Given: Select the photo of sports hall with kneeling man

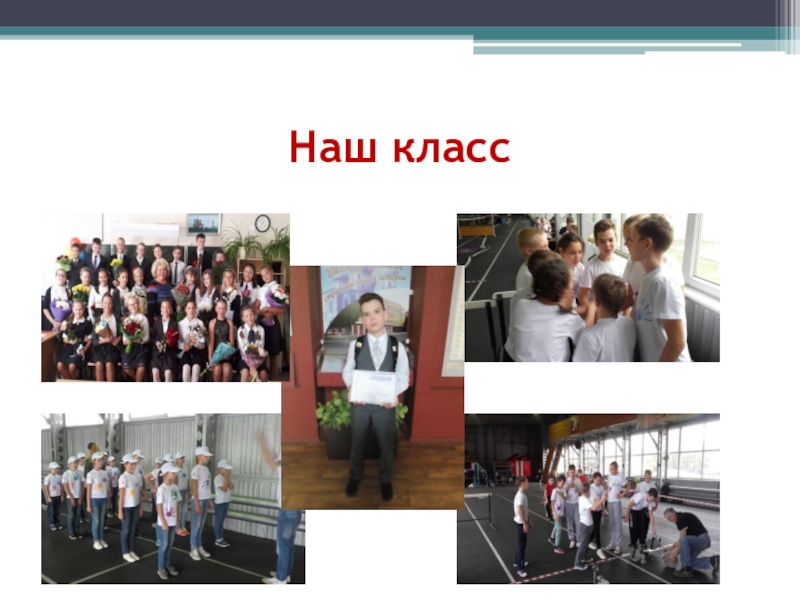Looking at the screenshot, I should (x=588, y=498).
